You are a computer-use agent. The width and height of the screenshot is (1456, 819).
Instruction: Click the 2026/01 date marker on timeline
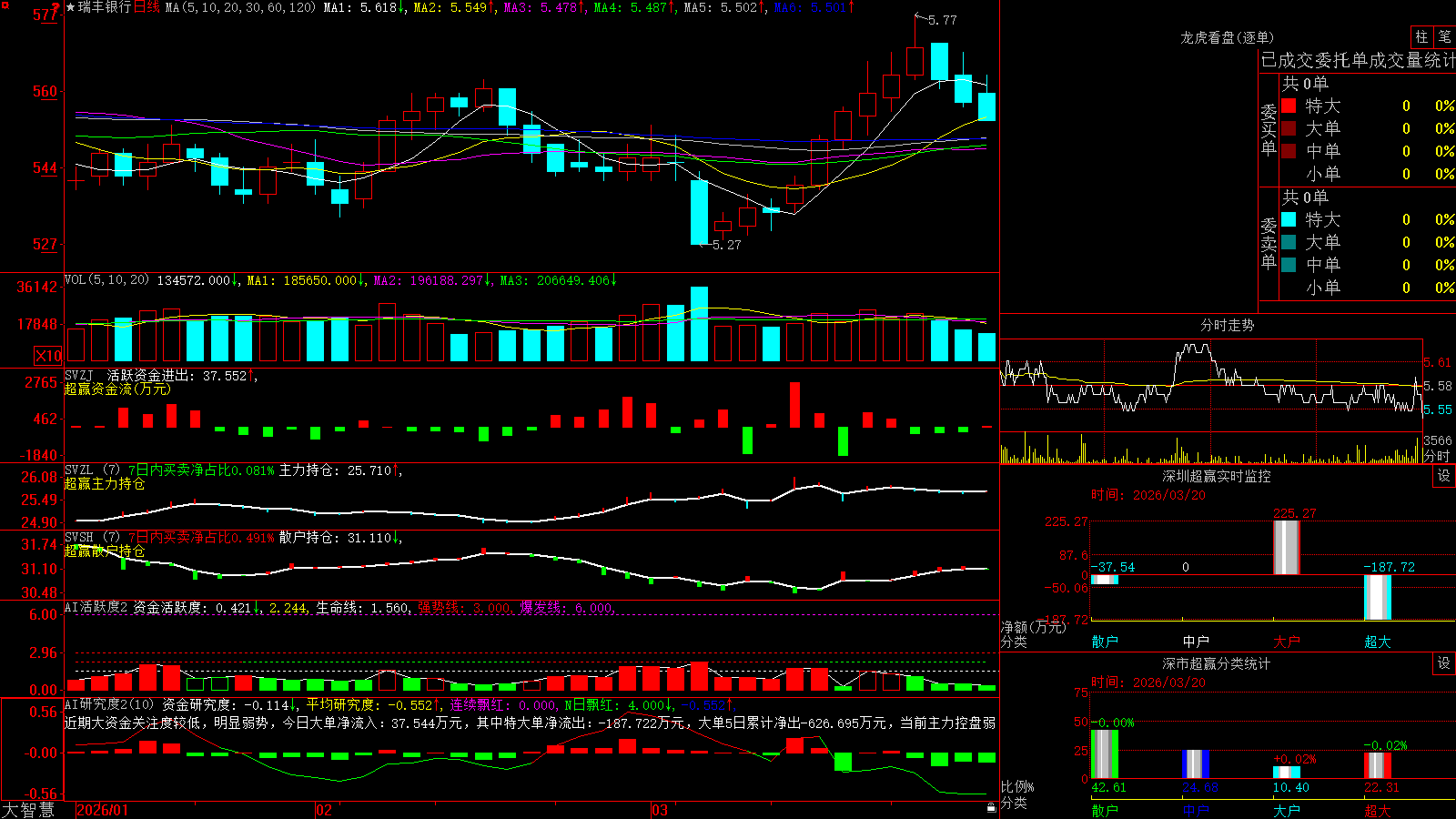pyautogui.click(x=103, y=810)
